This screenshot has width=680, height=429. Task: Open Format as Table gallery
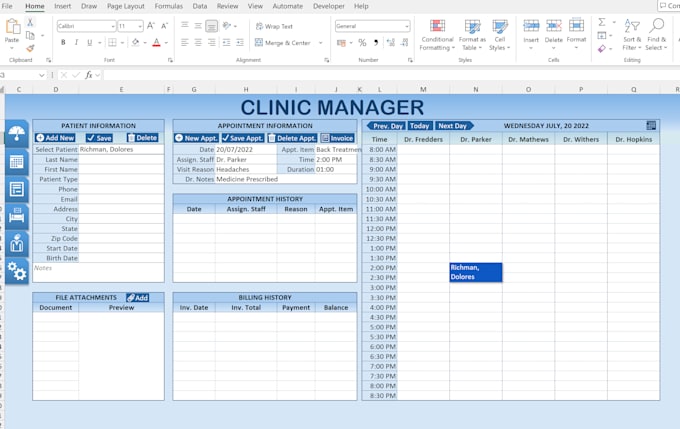tap(472, 35)
